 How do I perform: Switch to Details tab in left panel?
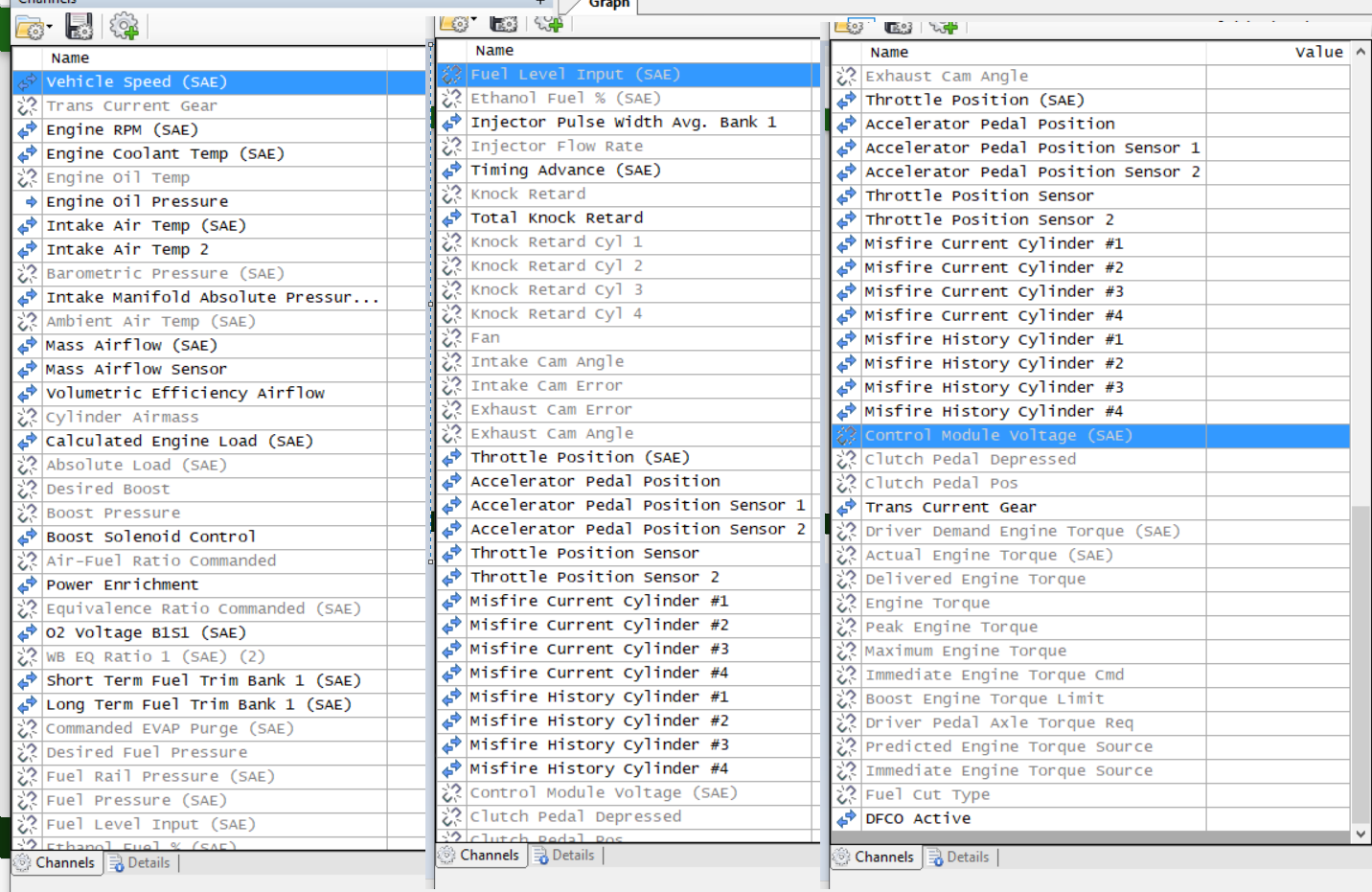140,863
